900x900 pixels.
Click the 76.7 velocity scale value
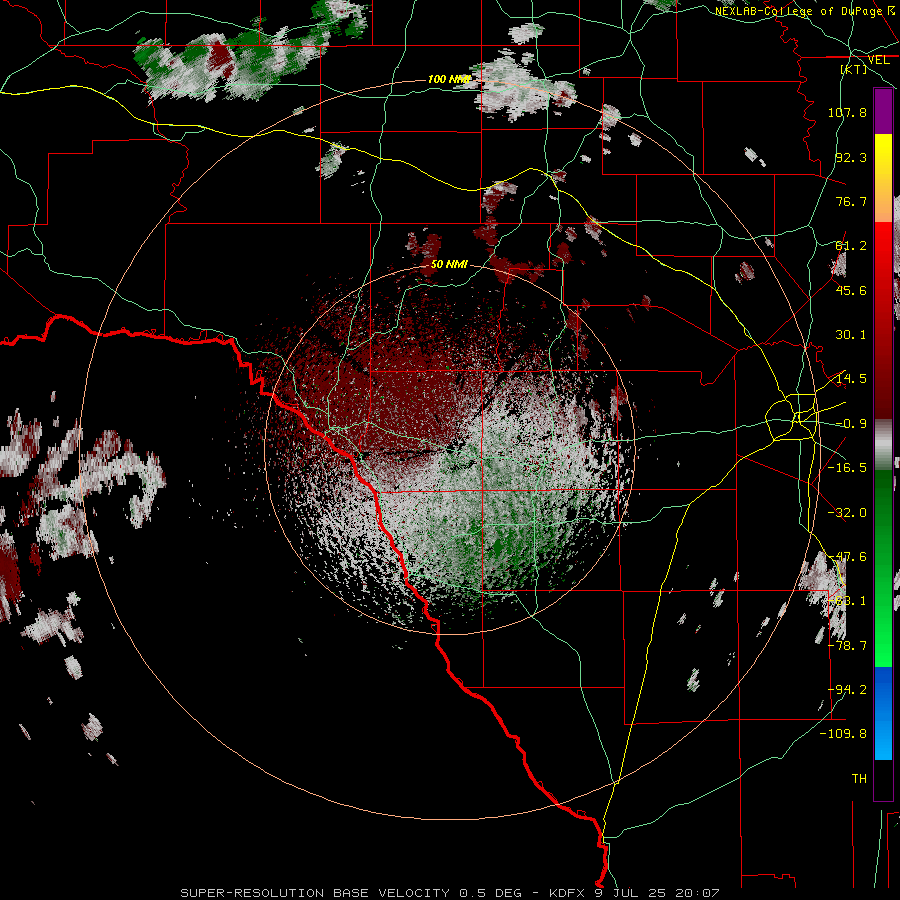[x=851, y=201]
